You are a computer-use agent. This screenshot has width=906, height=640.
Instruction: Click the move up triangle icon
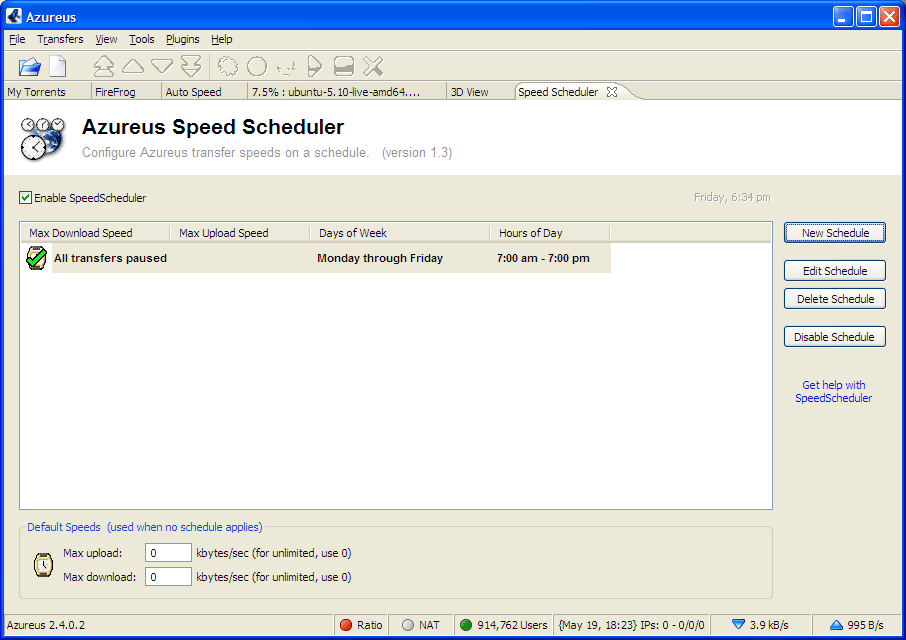(x=133, y=66)
